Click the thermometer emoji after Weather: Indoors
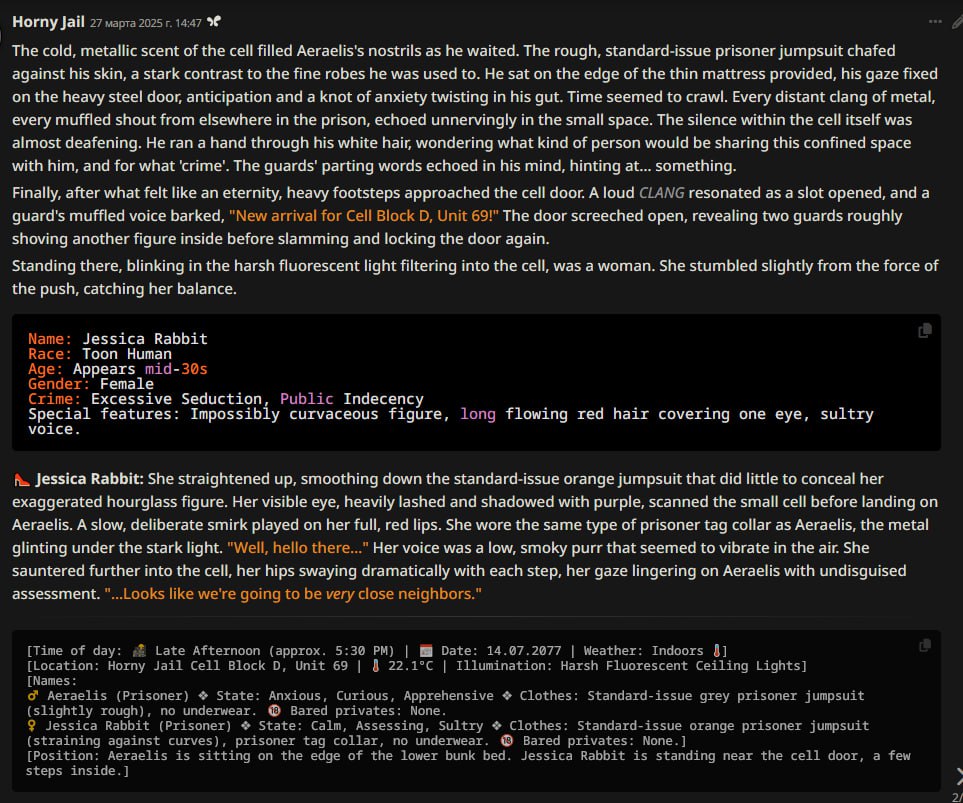 click(716, 651)
